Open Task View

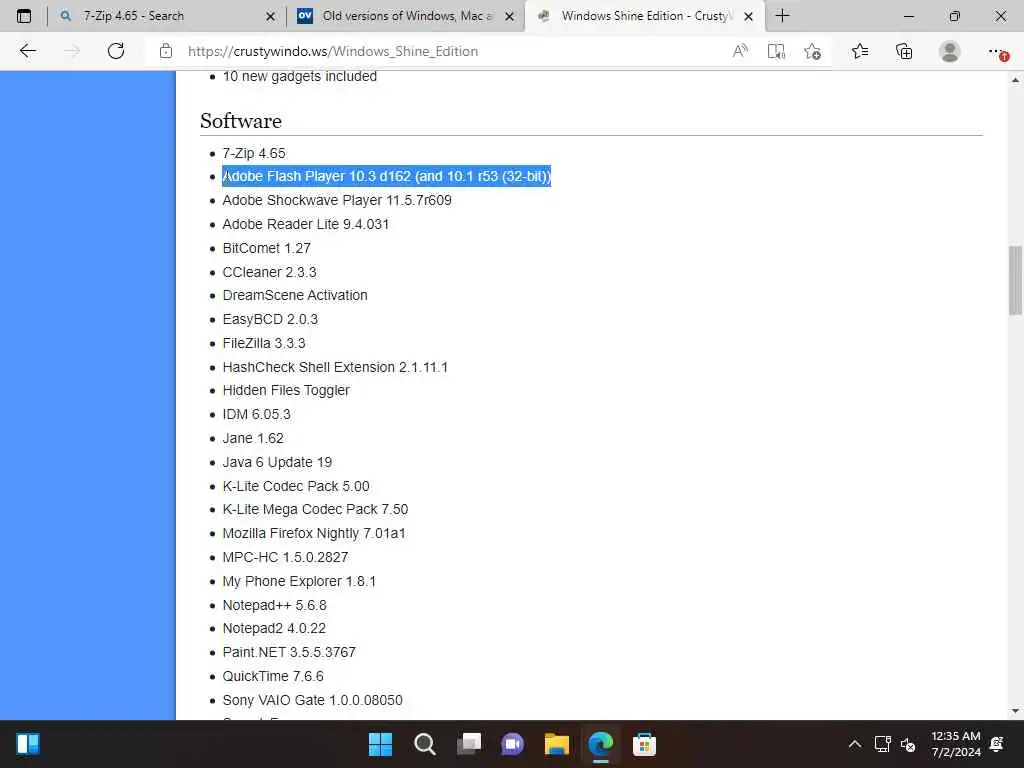point(469,744)
